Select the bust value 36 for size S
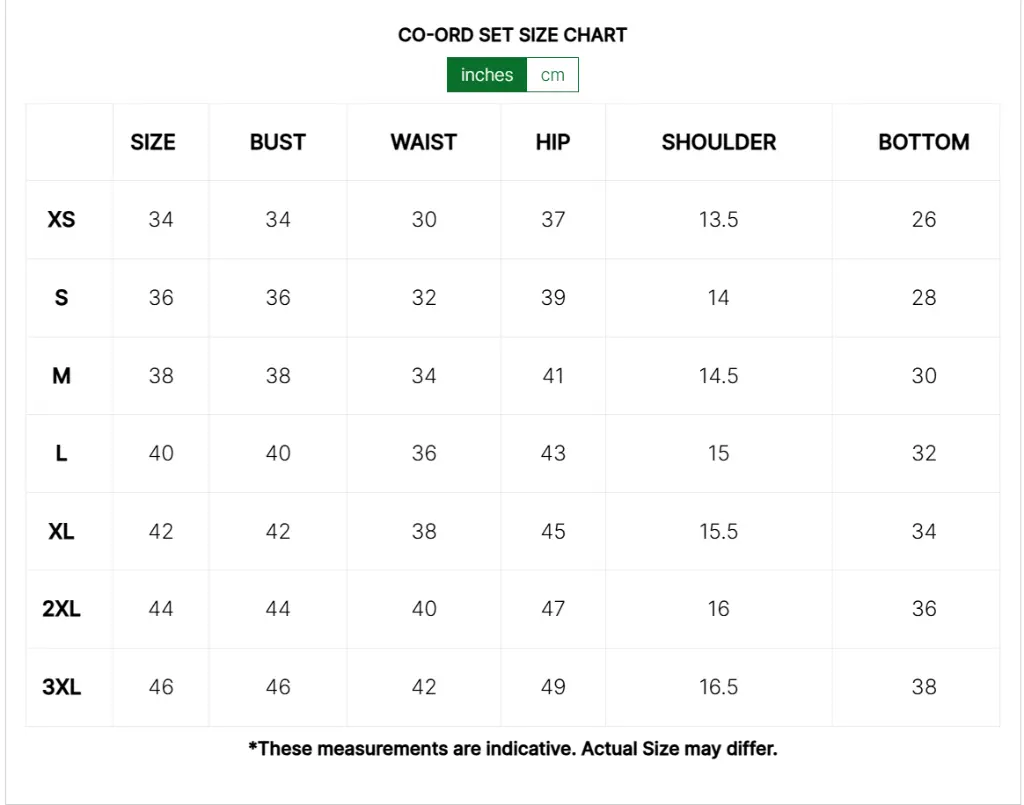1024x805 pixels. click(x=277, y=297)
